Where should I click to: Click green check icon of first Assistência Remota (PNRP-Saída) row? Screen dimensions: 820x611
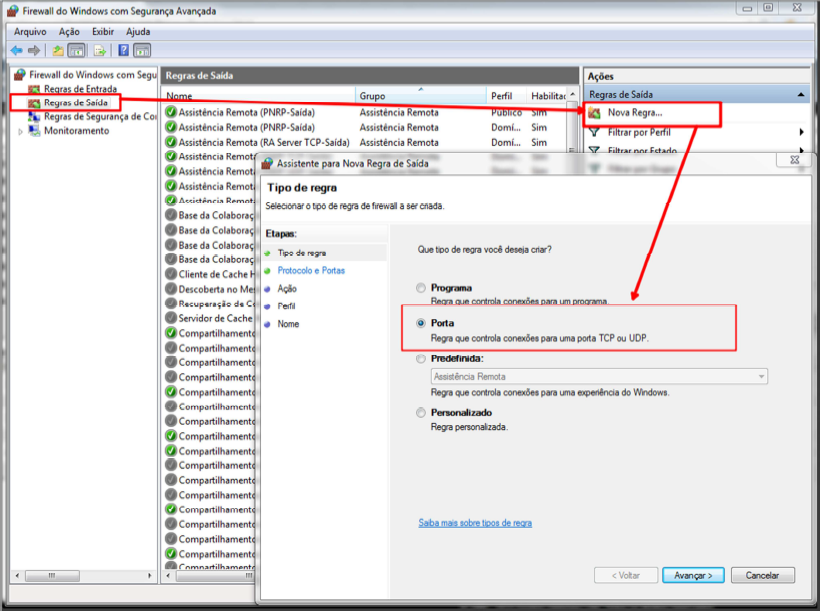pyautogui.click(x=171, y=112)
